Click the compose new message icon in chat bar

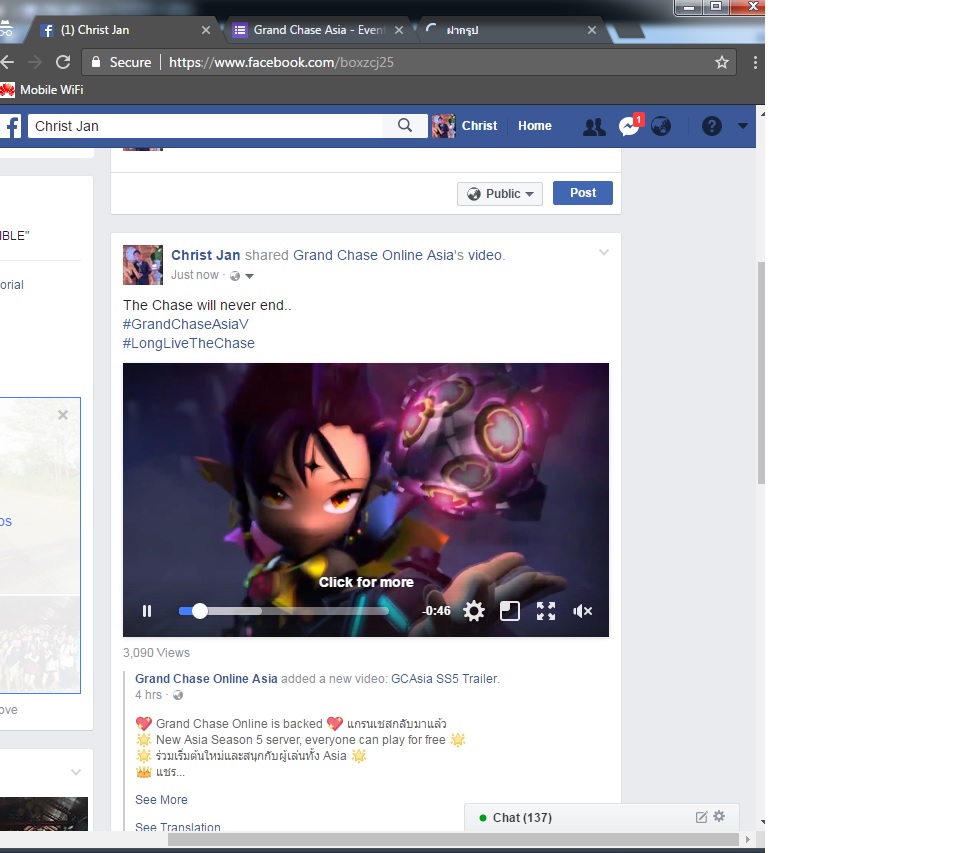click(702, 817)
